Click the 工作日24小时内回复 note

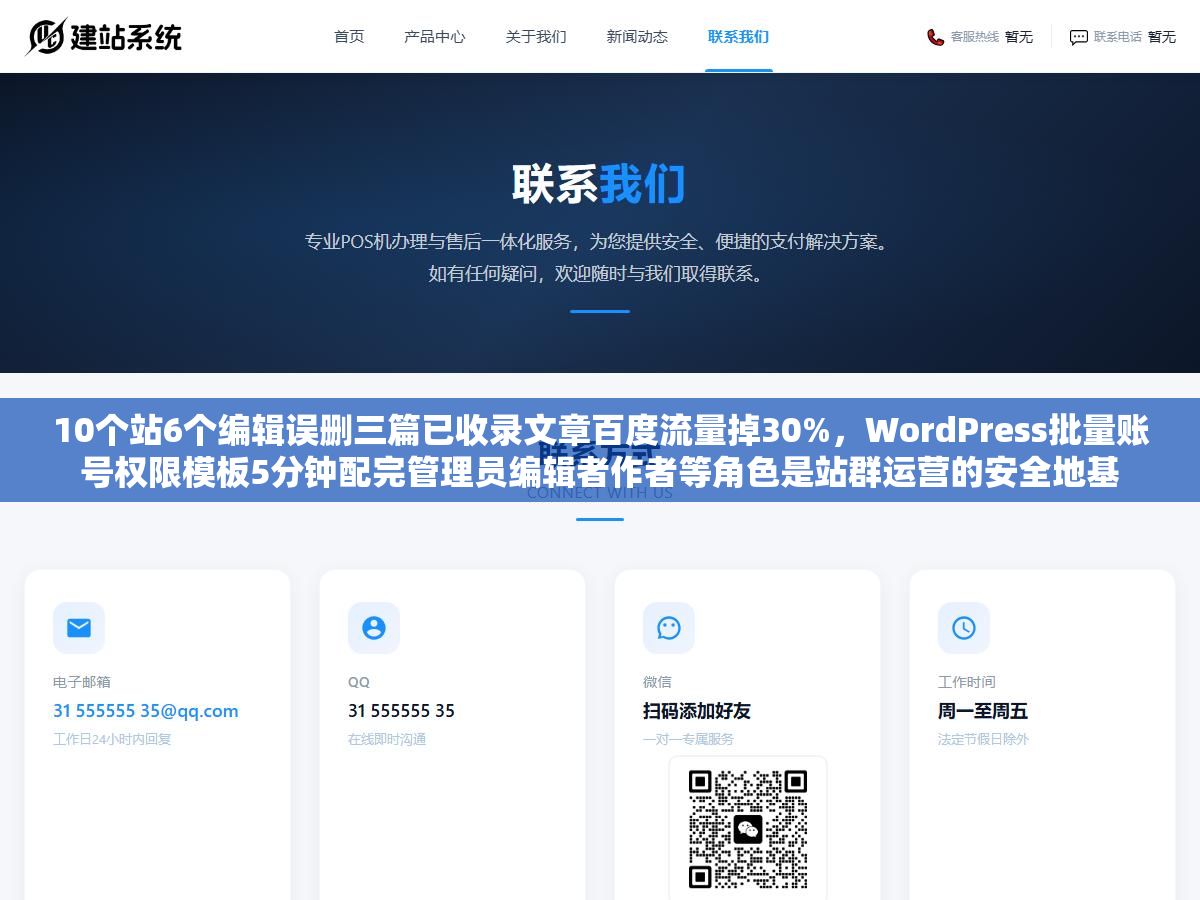tap(112, 739)
